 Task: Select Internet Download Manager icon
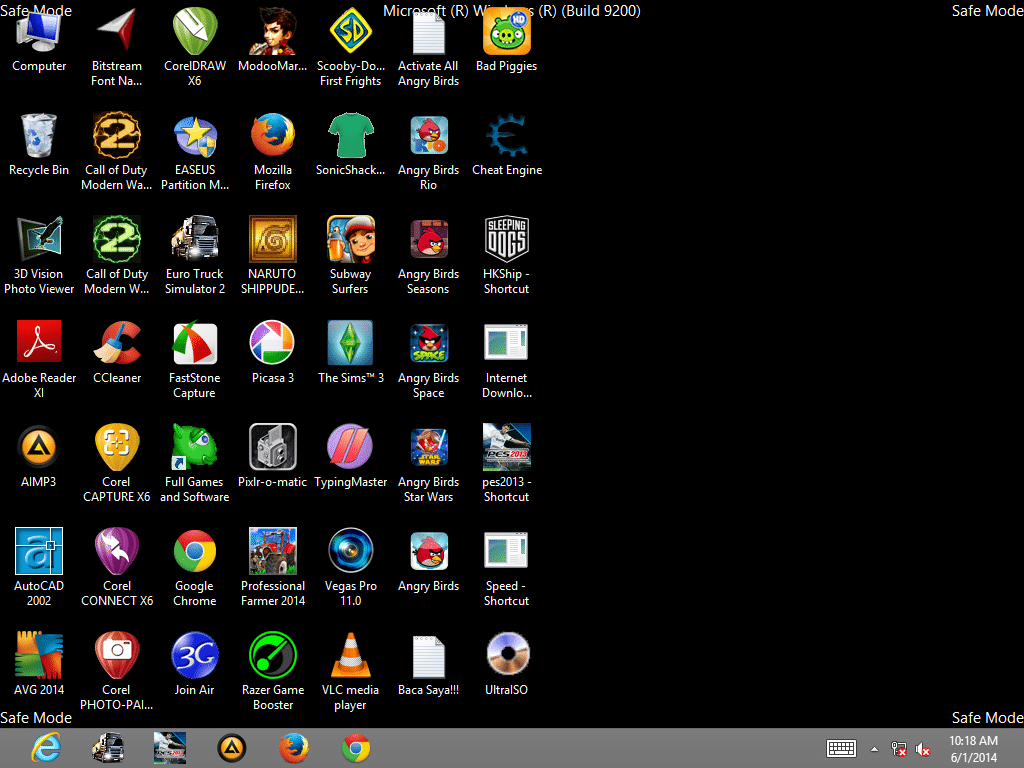(507, 343)
